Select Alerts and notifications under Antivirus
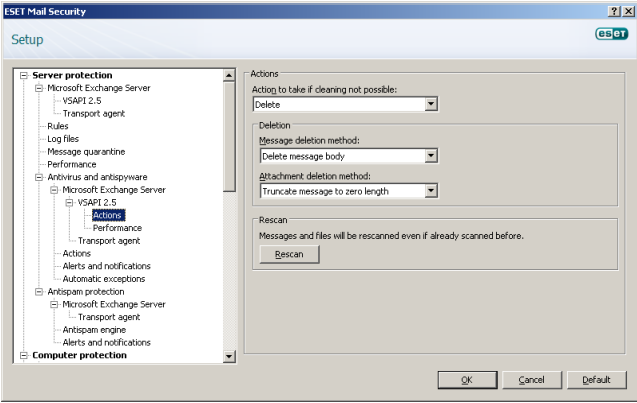Image resolution: width=637 pixels, height=403 pixels. pos(106,266)
